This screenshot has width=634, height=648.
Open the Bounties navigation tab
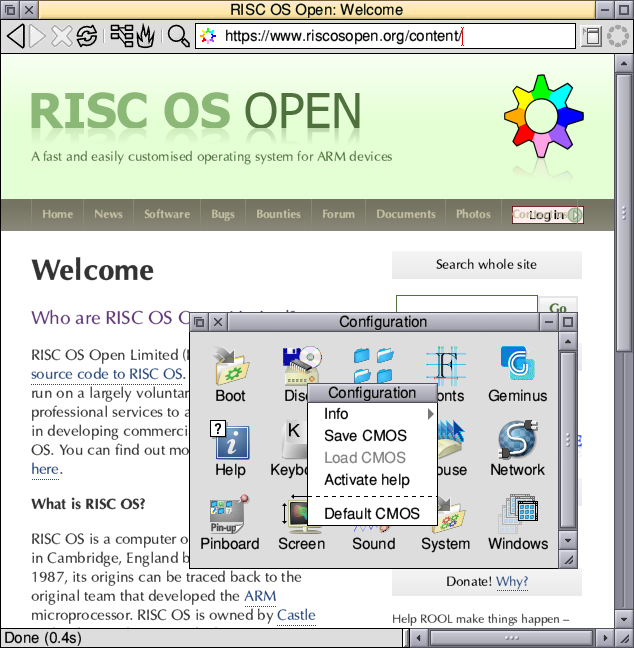(x=278, y=214)
